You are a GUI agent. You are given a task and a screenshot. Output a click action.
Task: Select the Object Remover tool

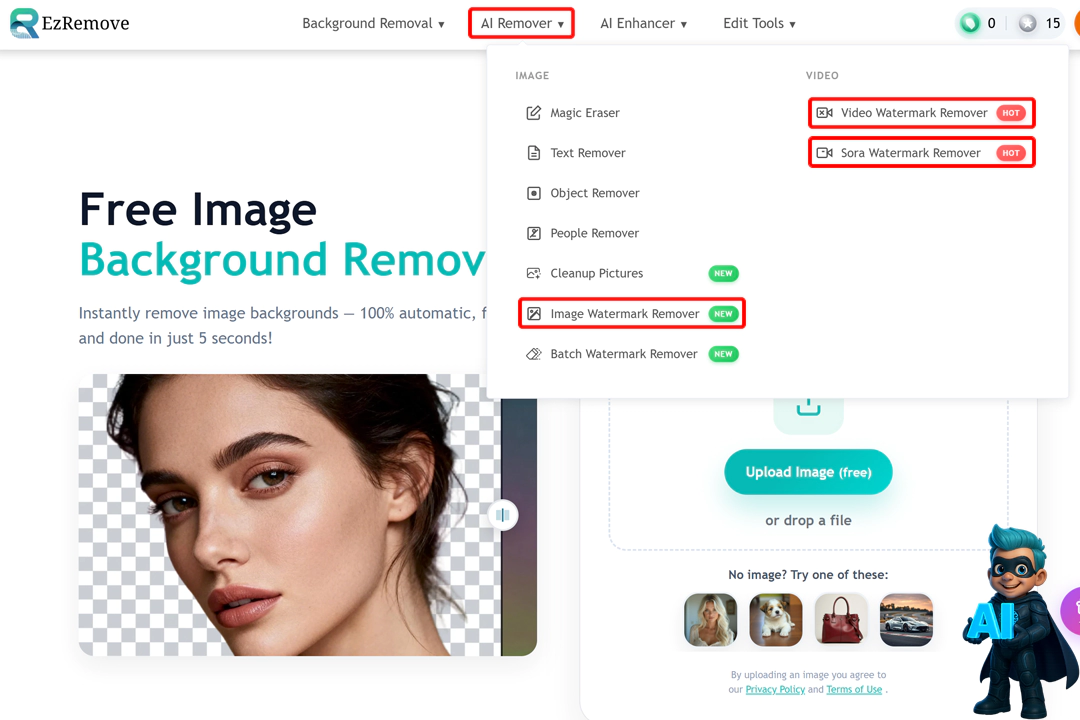click(592, 193)
